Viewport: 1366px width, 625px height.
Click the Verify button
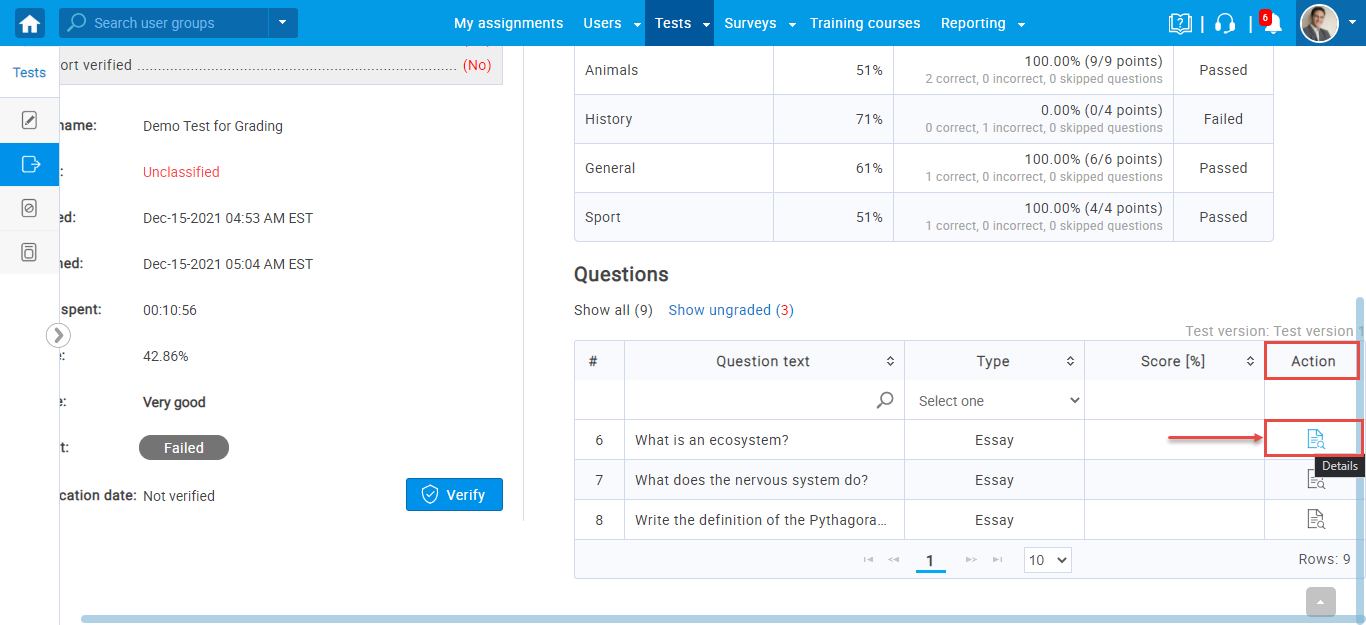coord(454,495)
